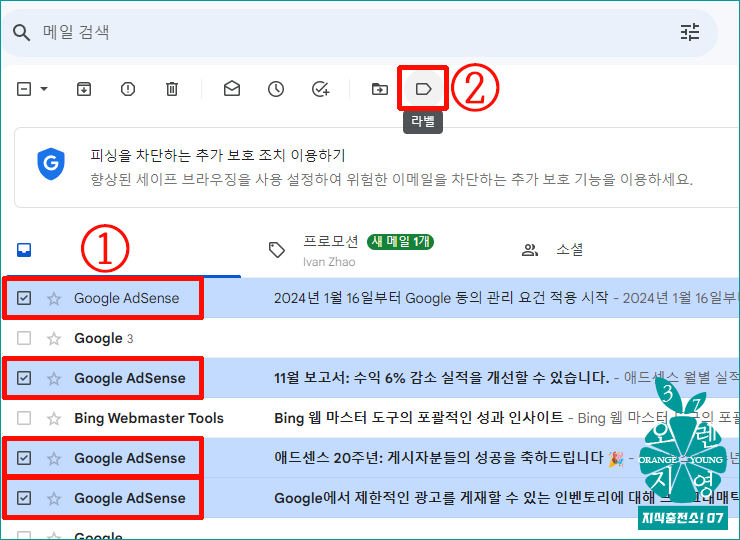Archive the selected emails
The width and height of the screenshot is (740, 540).
click(84, 89)
